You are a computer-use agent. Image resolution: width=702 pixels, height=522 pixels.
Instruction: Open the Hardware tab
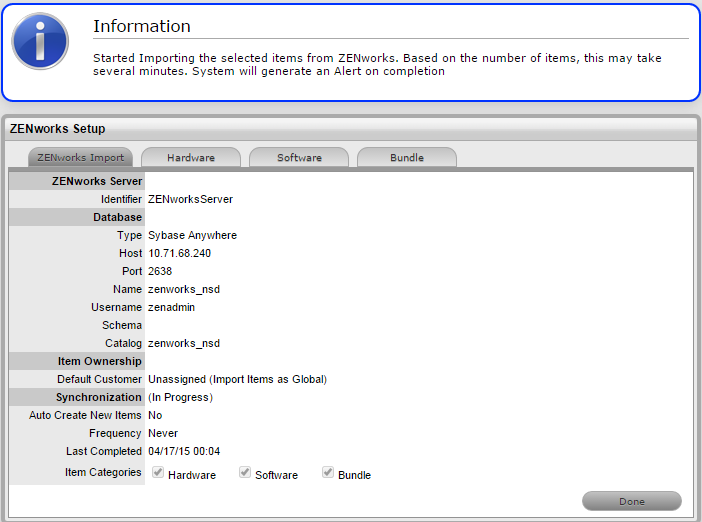(x=191, y=158)
